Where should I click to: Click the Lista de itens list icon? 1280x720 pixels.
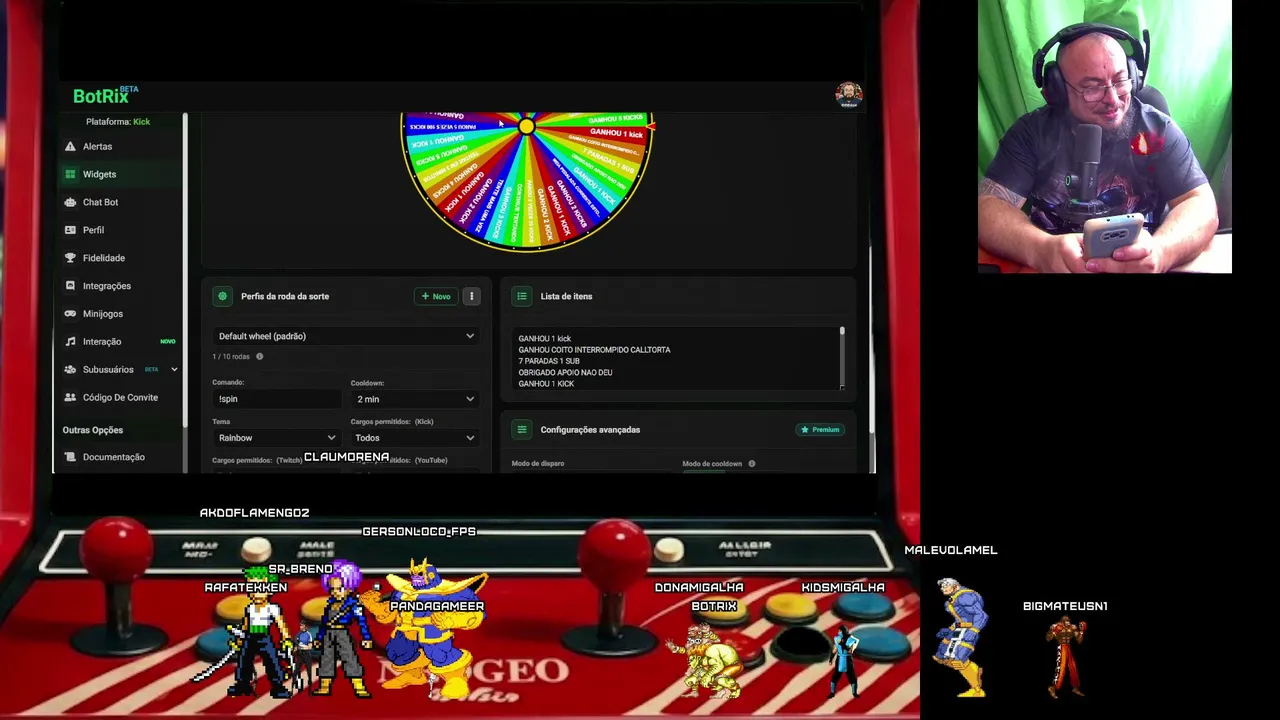click(522, 296)
